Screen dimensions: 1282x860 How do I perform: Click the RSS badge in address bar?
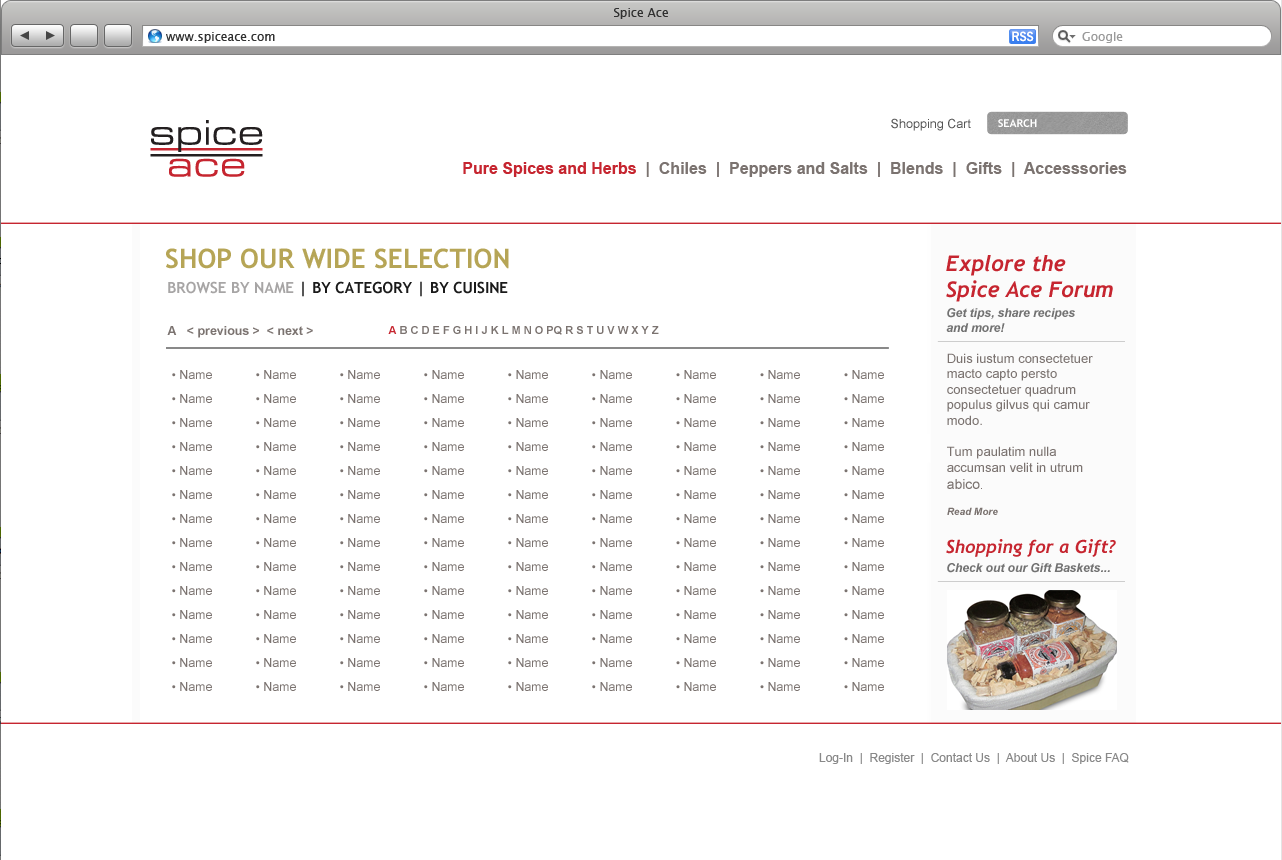click(x=1022, y=37)
